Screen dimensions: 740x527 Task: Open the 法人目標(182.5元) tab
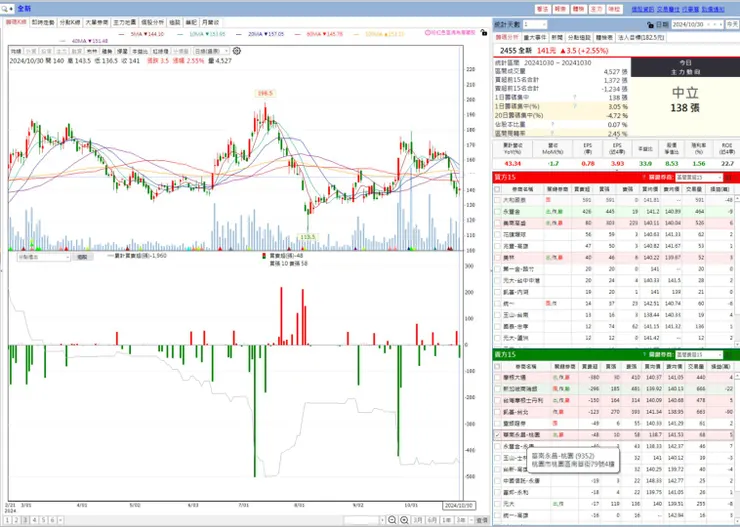(x=641, y=37)
